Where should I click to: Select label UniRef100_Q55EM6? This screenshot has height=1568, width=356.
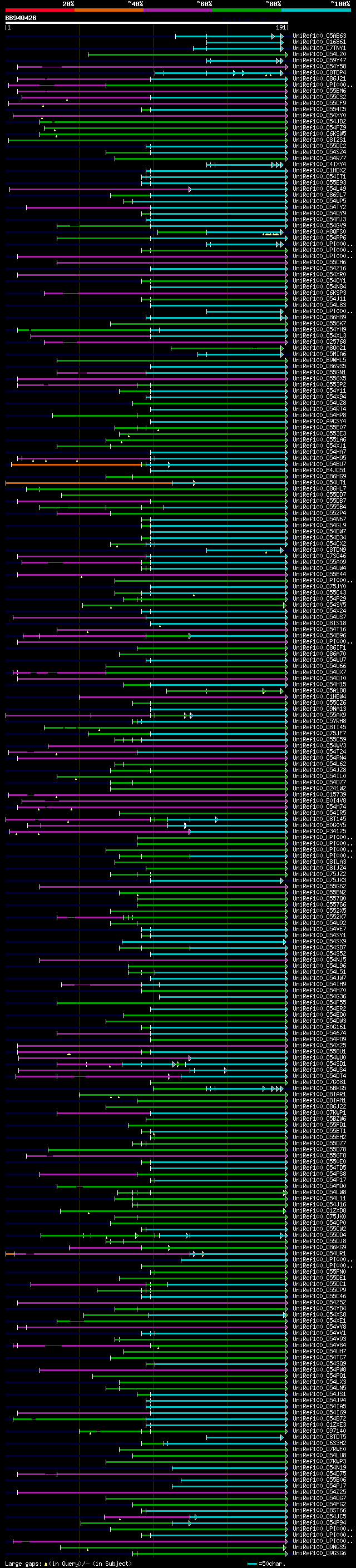coord(319,91)
